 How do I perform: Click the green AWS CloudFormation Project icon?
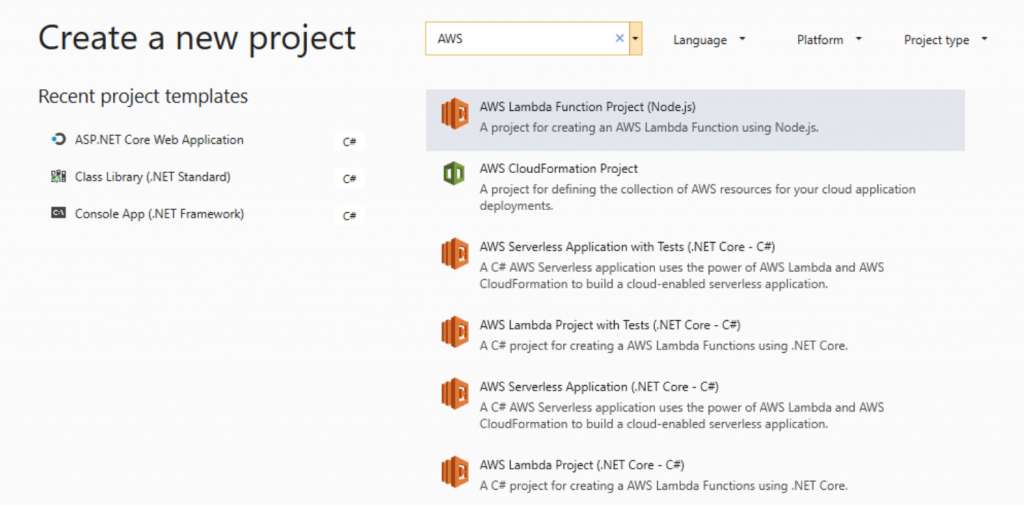455,175
